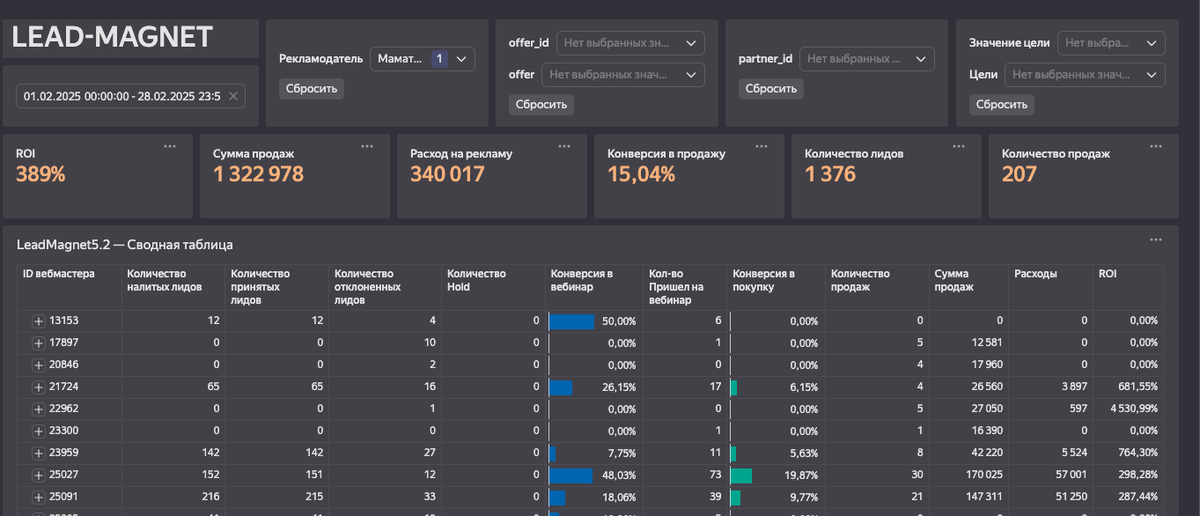Image resolution: width=1200 pixels, height=516 pixels.
Task: Expand row for webmaster 23959
Action: tap(39, 453)
